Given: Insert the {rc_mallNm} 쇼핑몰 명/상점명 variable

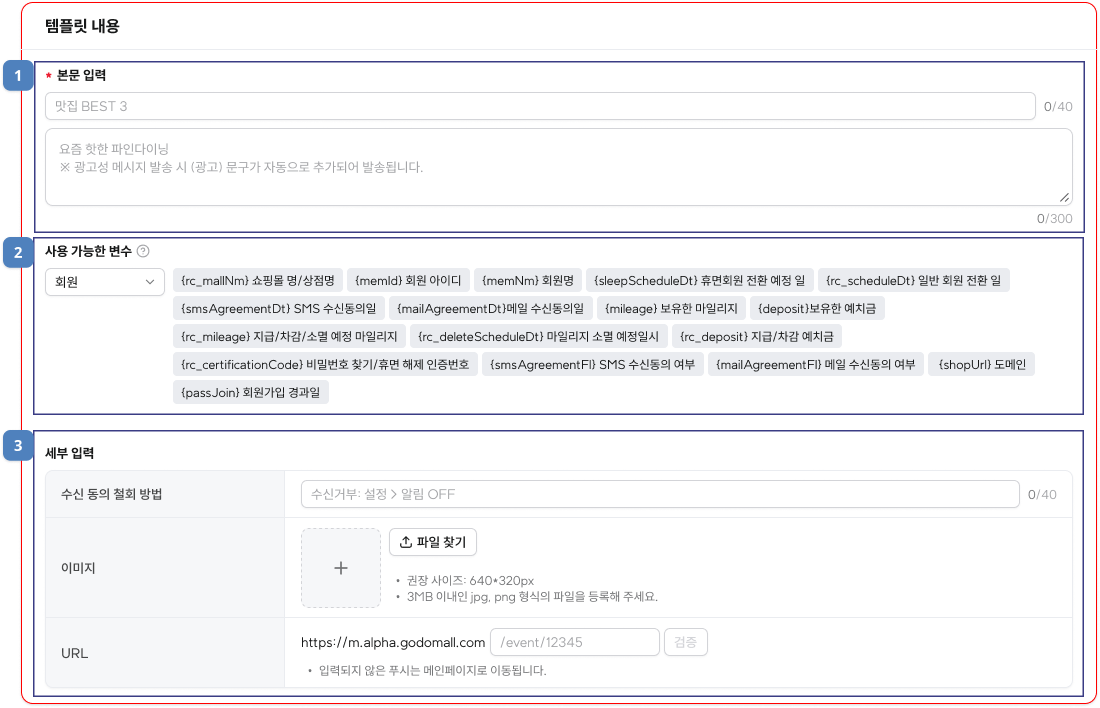Looking at the screenshot, I should 258,280.
